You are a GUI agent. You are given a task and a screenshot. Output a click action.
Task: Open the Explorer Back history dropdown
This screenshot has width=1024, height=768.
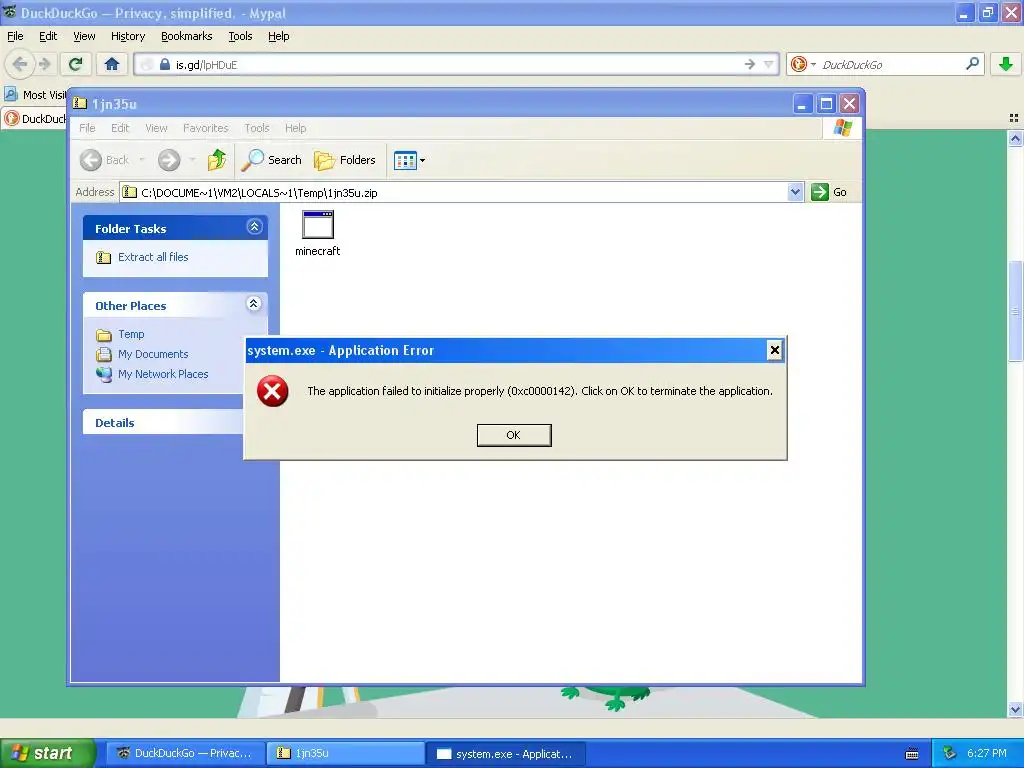[142, 160]
